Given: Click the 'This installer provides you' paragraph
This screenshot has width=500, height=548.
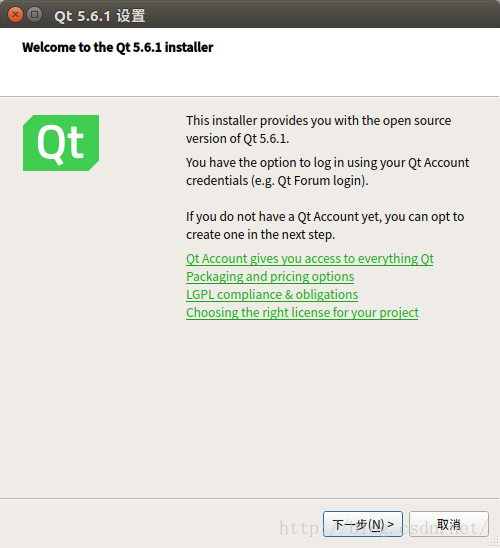Looking at the screenshot, I should pyautogui.click(x=318, y=130).
